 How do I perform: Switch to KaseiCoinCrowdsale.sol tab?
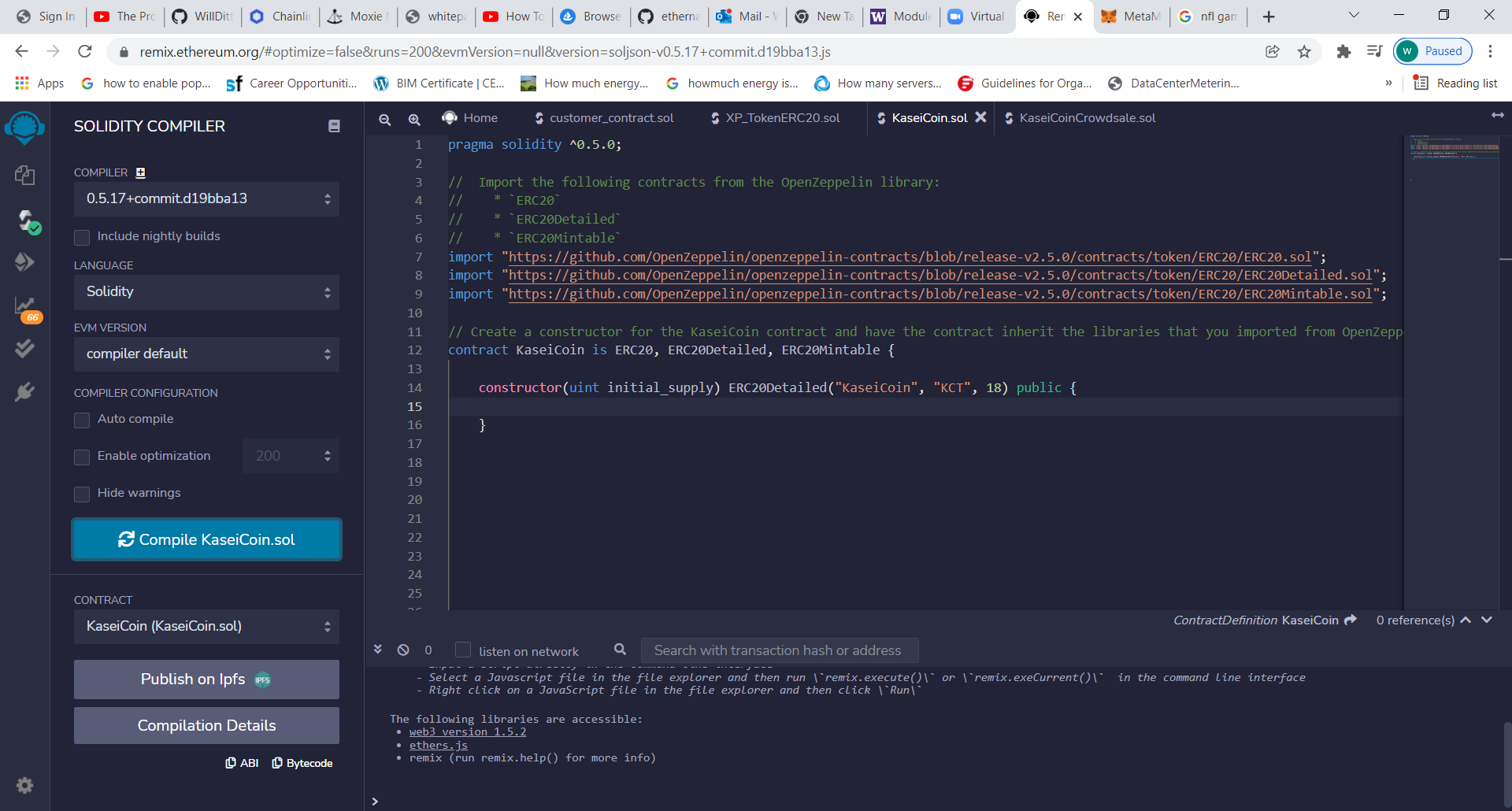click(x=1080, y=118)
